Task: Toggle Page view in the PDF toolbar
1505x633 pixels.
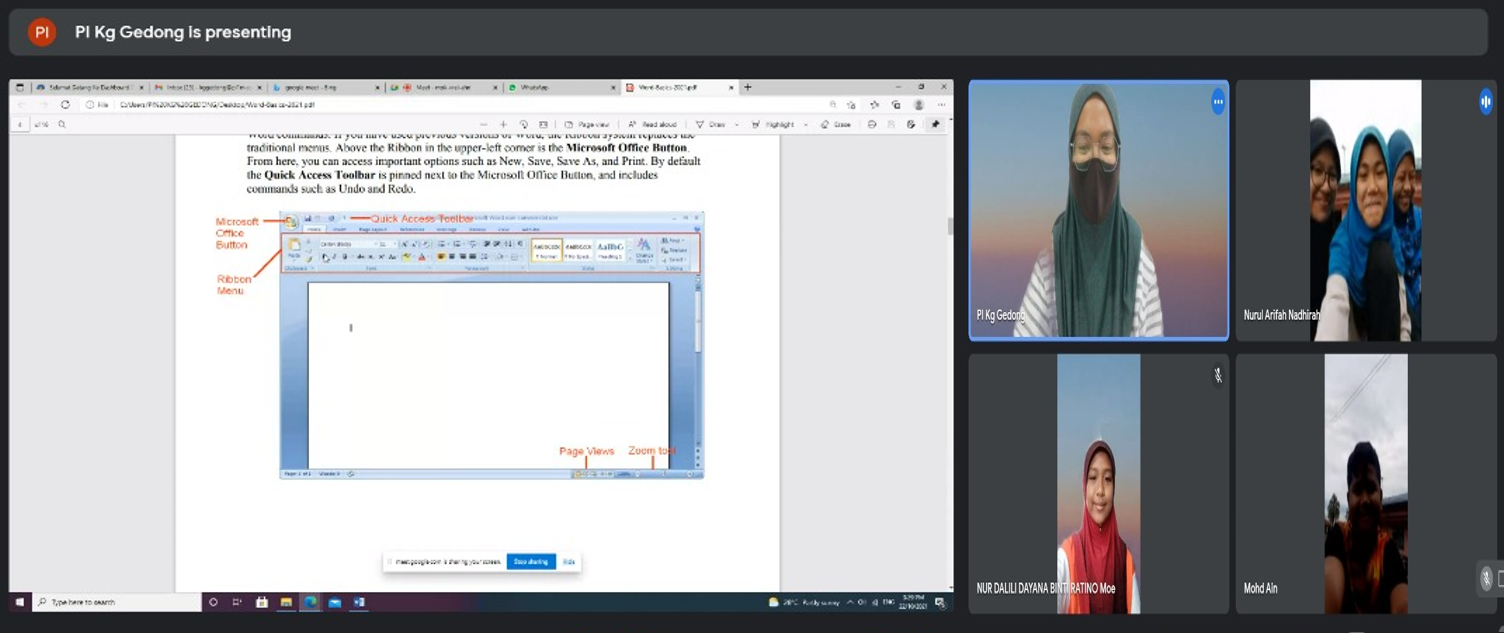Action: coord(587,125)
